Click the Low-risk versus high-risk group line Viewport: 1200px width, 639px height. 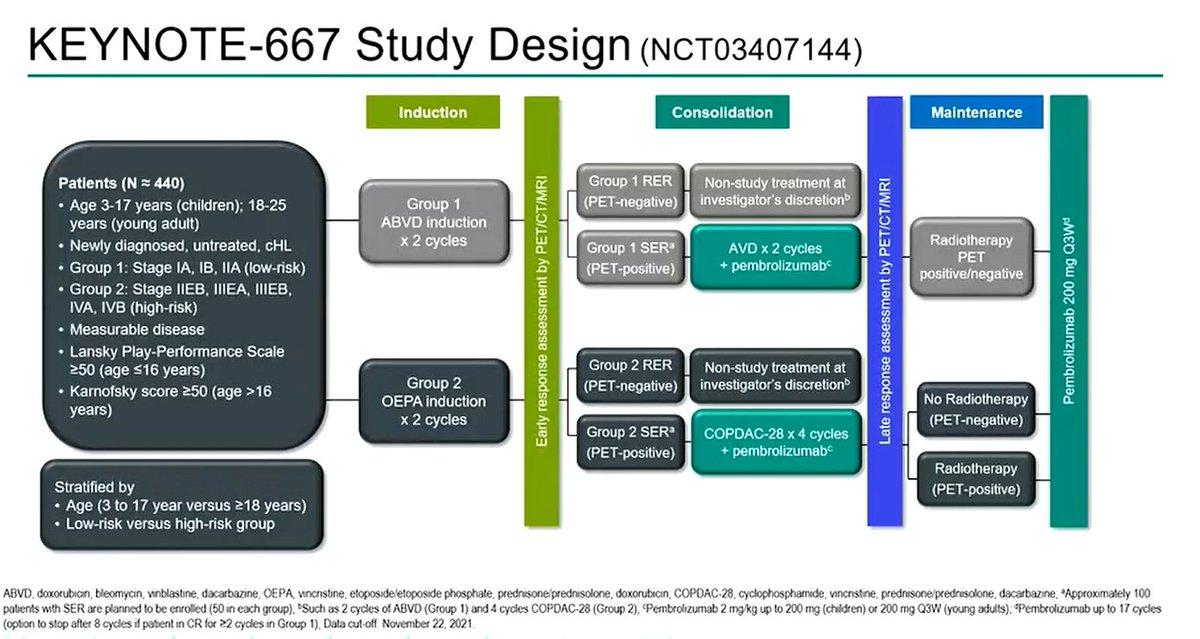click(164, 524)
